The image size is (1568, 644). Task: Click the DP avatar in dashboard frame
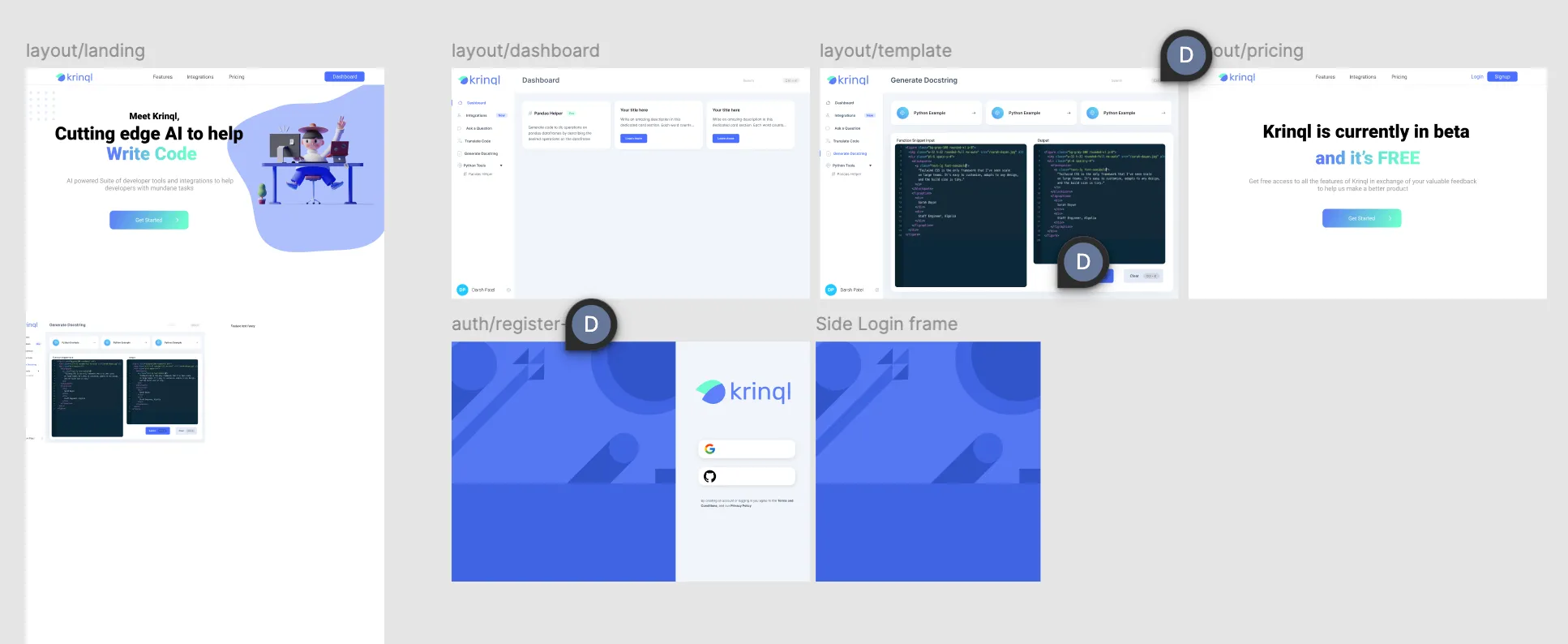point(462,290)
